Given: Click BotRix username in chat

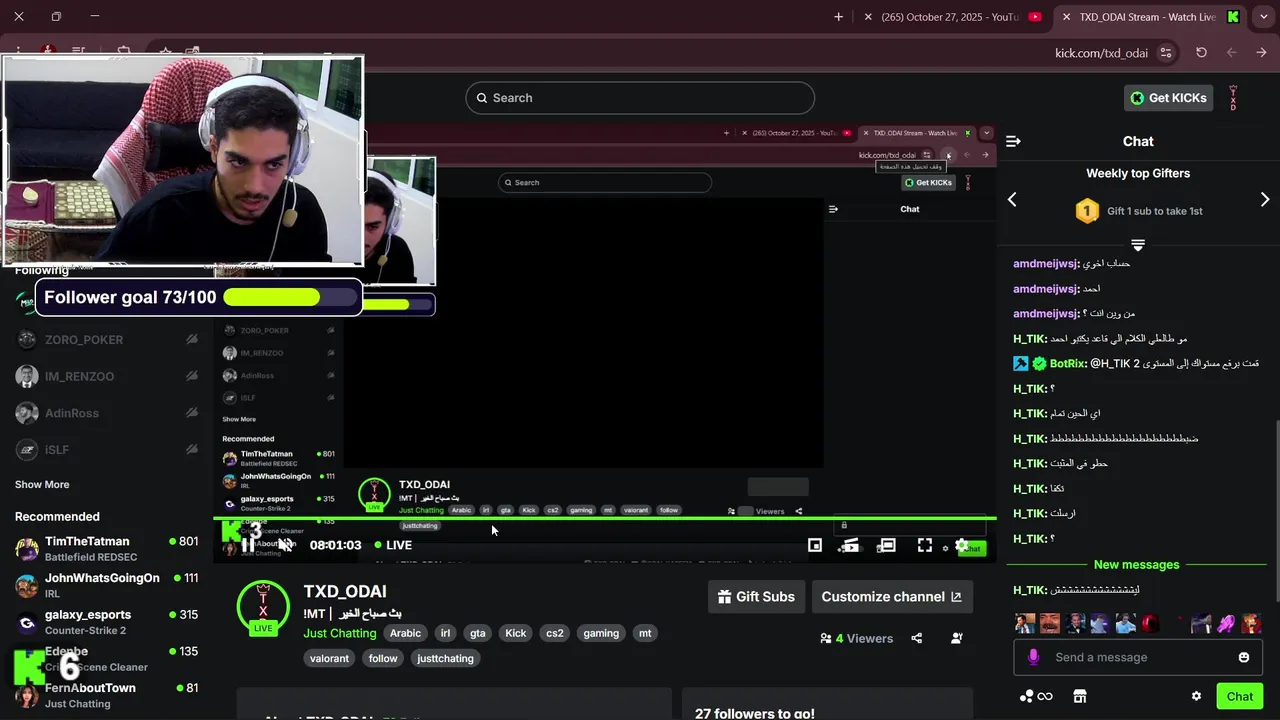Looking at the screenshot, I should point(1068,363).
